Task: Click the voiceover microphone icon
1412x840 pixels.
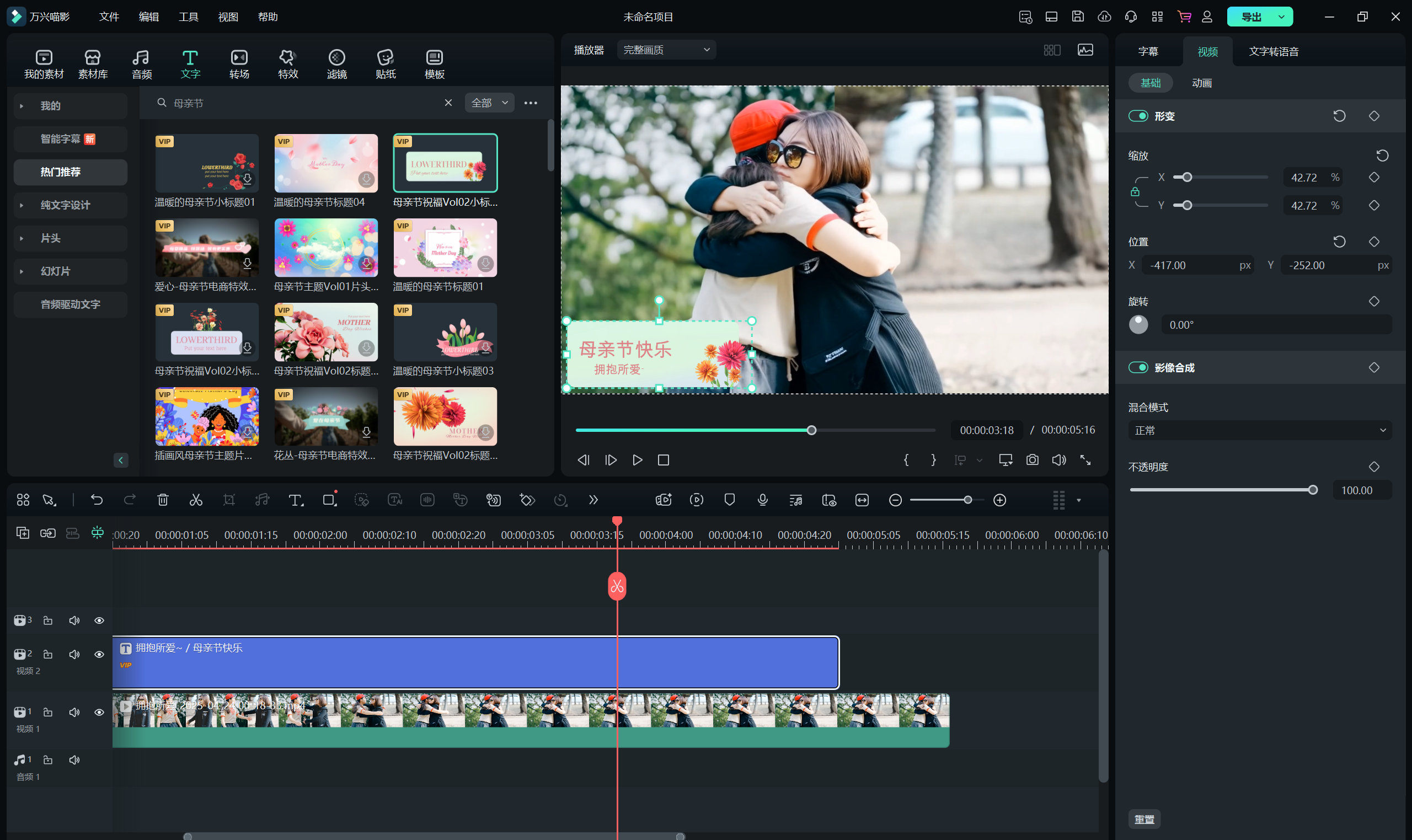Action: (x=762, y=500)
